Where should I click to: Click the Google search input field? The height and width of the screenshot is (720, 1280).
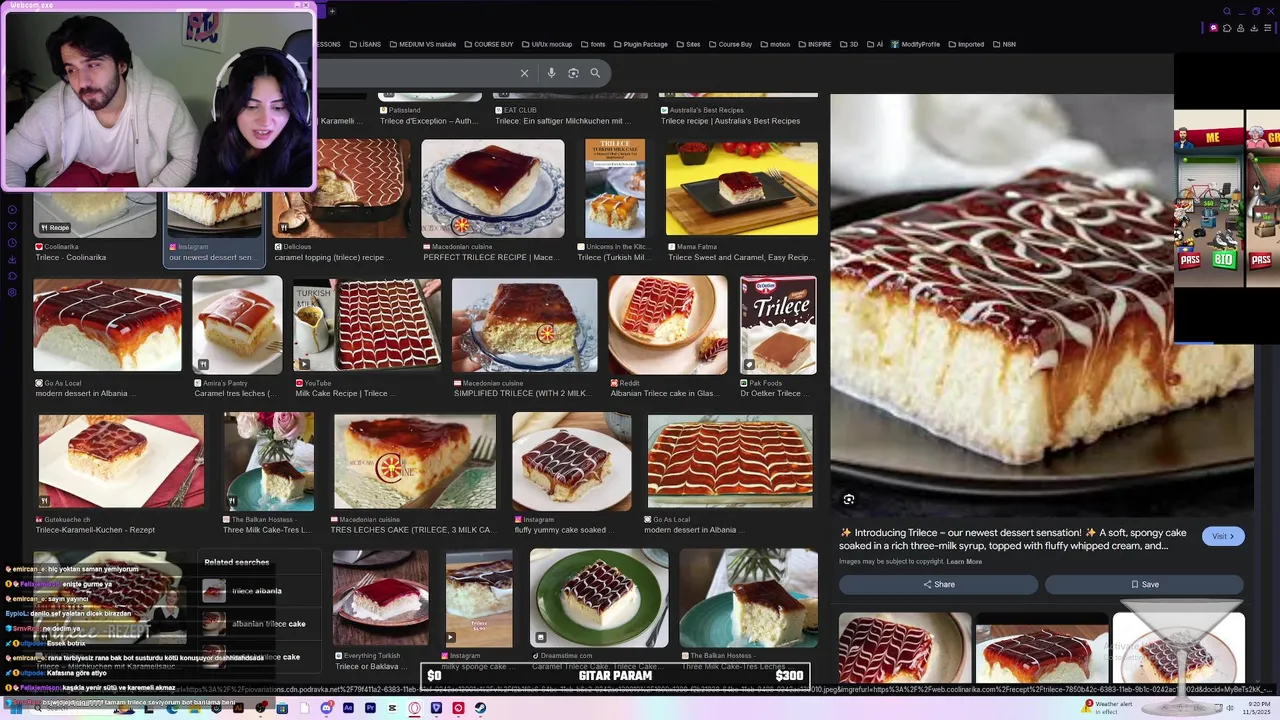[x=415, y=73]
